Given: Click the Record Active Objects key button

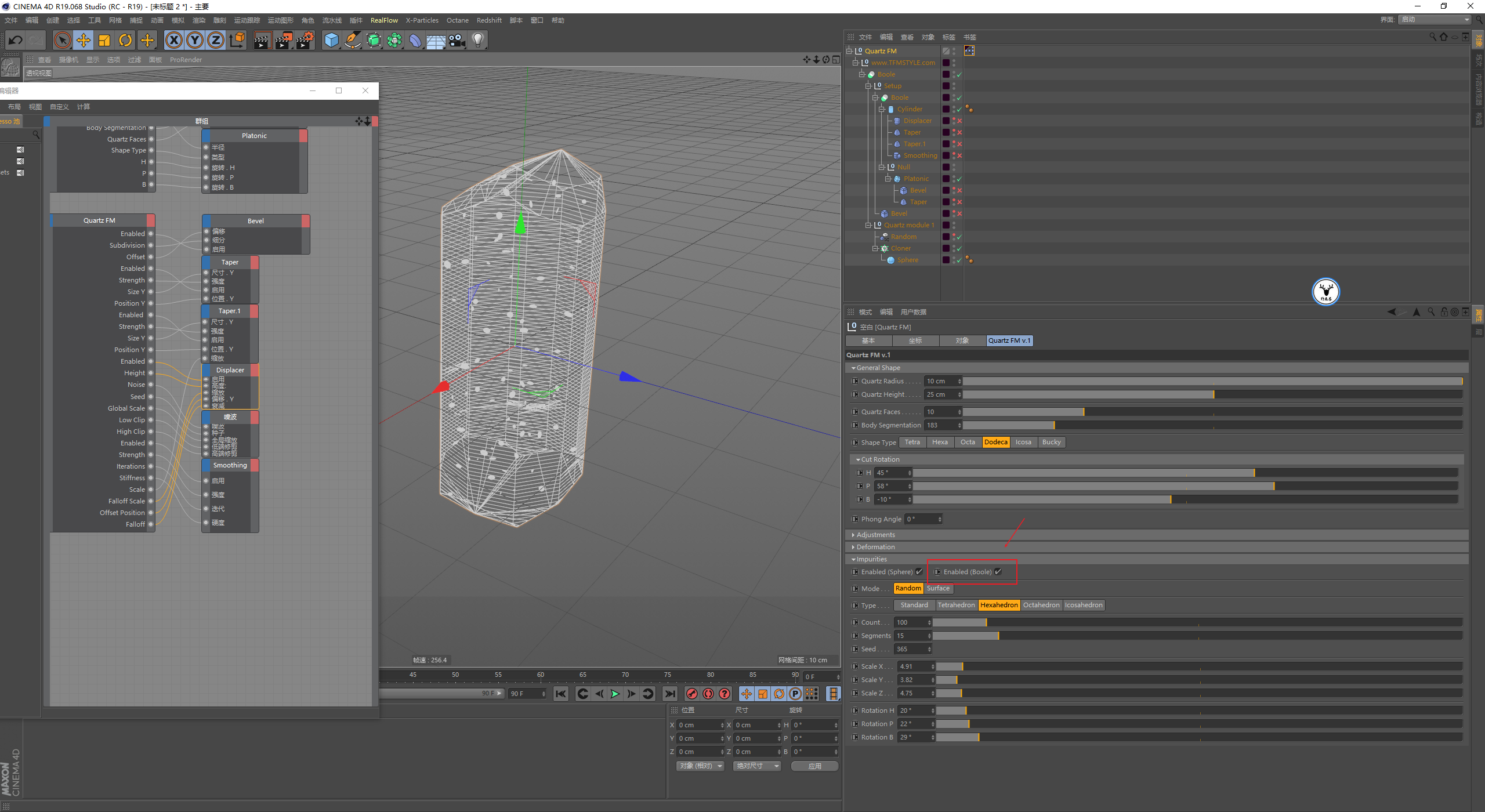Looking at the screenshot, I should click(691, 694).
